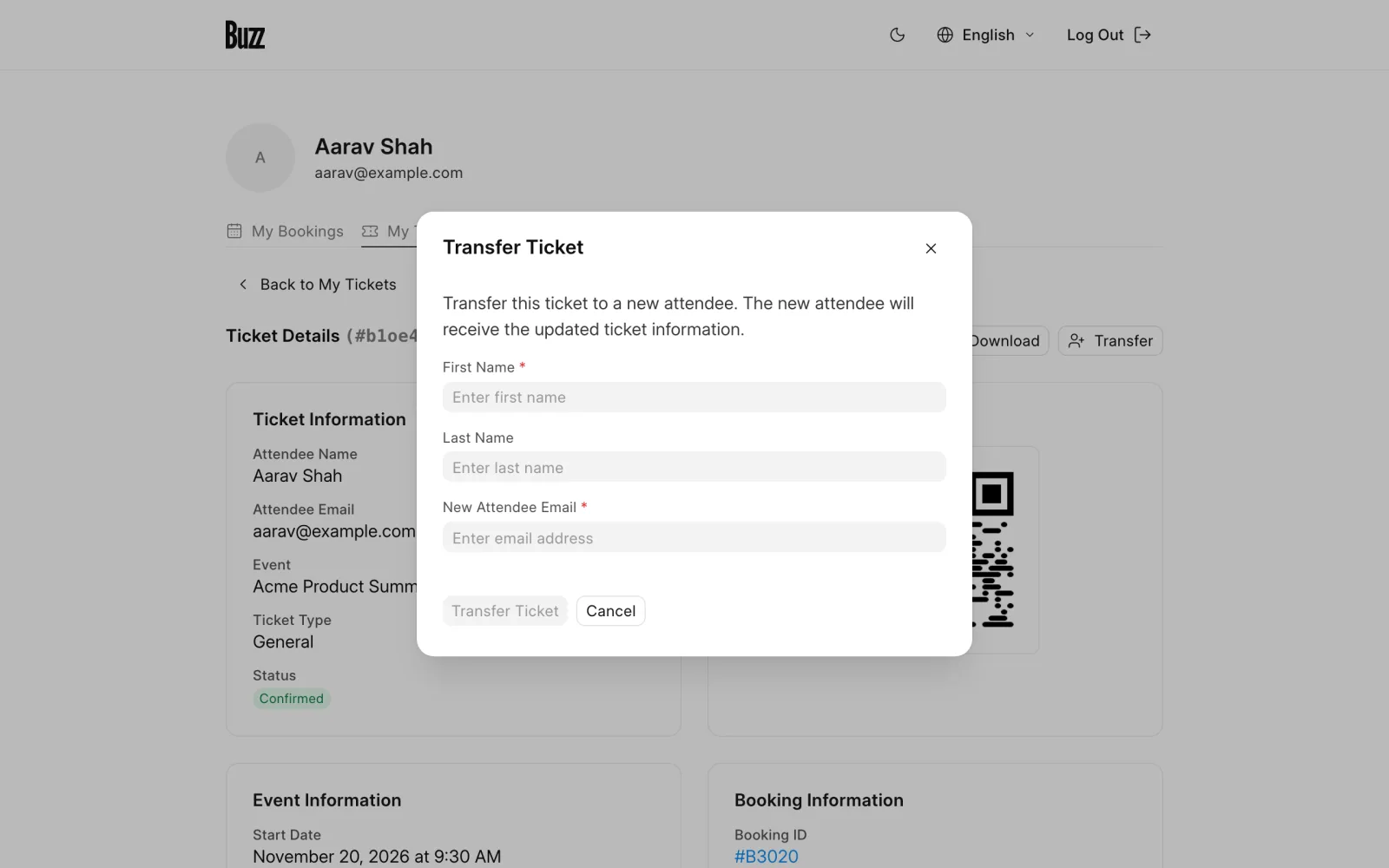Viewport: 1389px width, 868px height.
Task: Open booking link #B3020
Action: point(766,857)
